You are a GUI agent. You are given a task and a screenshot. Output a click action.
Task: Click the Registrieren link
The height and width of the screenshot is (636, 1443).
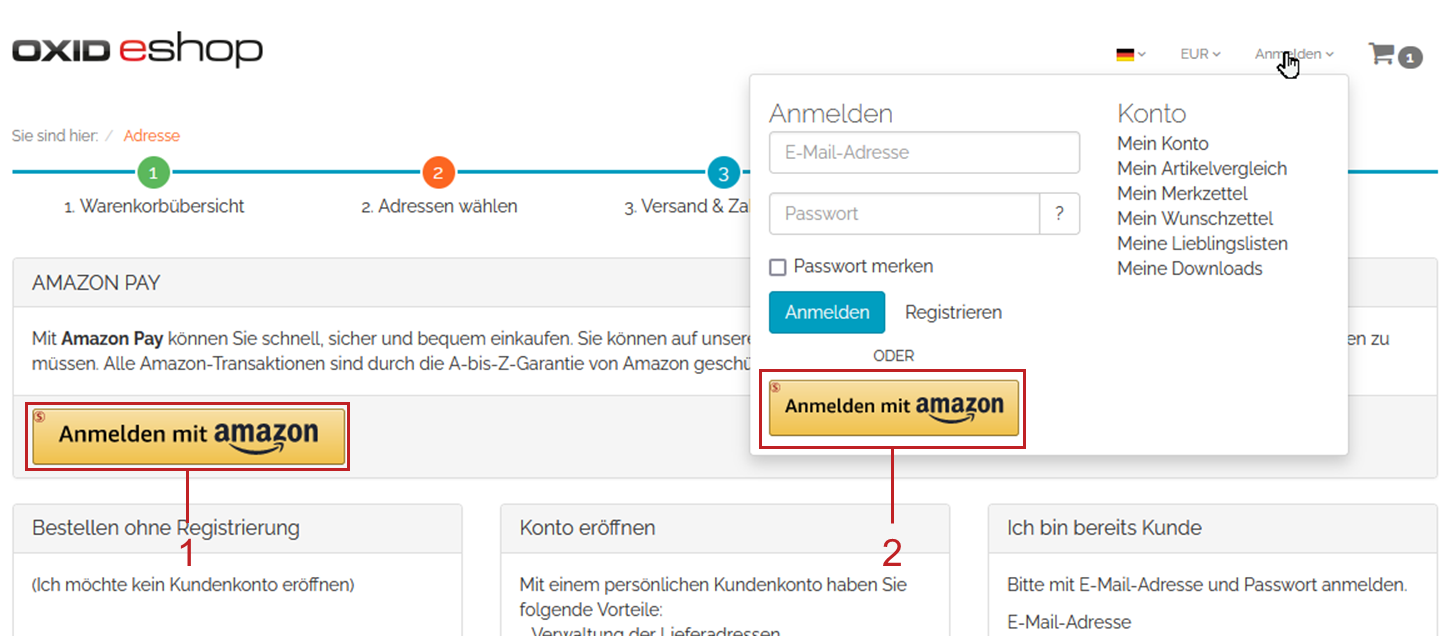[953, 313]
